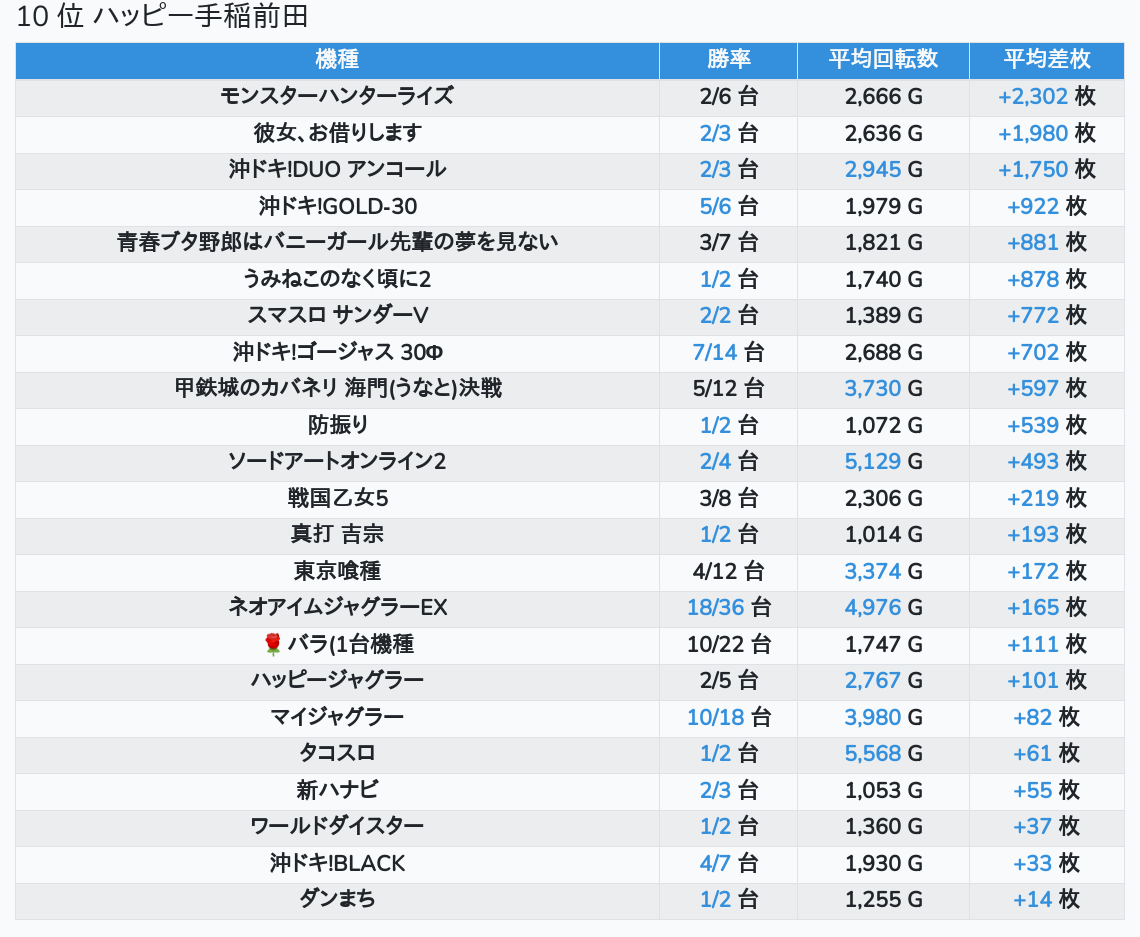1140x937 pixels.
Task: Click the 5/6 win rate for 沖ドキ!GOLD-30
Action: 715,206
